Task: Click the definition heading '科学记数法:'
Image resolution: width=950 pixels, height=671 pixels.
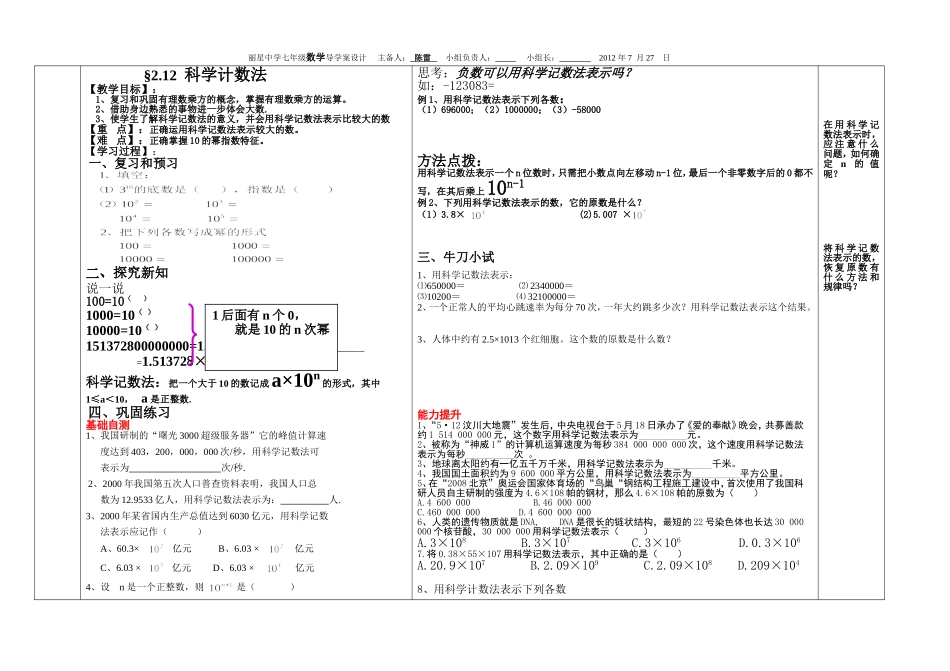Action: pos(123,383)
